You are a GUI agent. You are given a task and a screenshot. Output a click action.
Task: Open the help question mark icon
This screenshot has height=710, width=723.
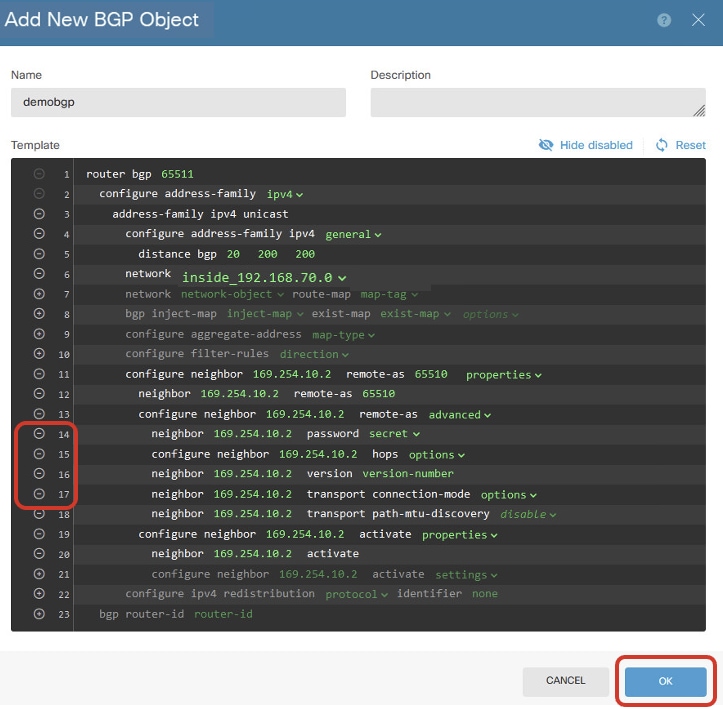click(x=664, y=20)
